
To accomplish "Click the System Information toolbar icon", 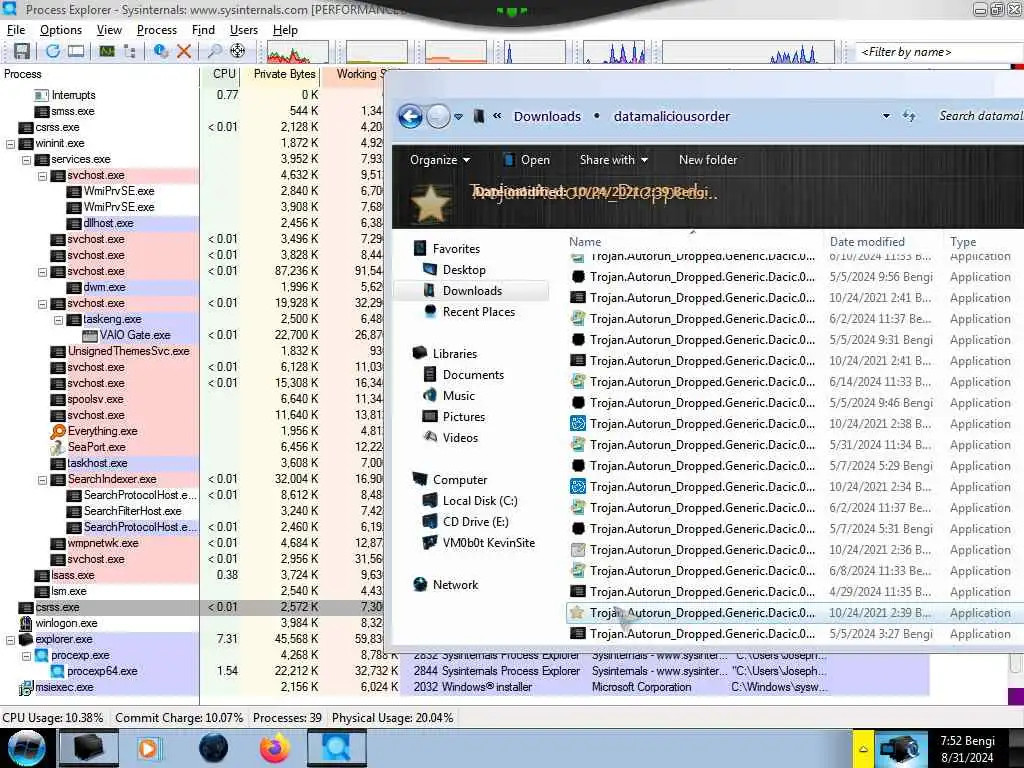I will (106, 51).
